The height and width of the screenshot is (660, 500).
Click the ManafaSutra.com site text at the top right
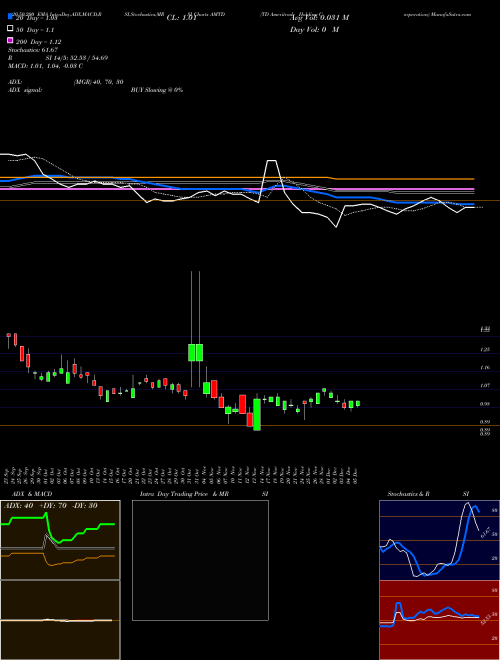coord(449,14)
